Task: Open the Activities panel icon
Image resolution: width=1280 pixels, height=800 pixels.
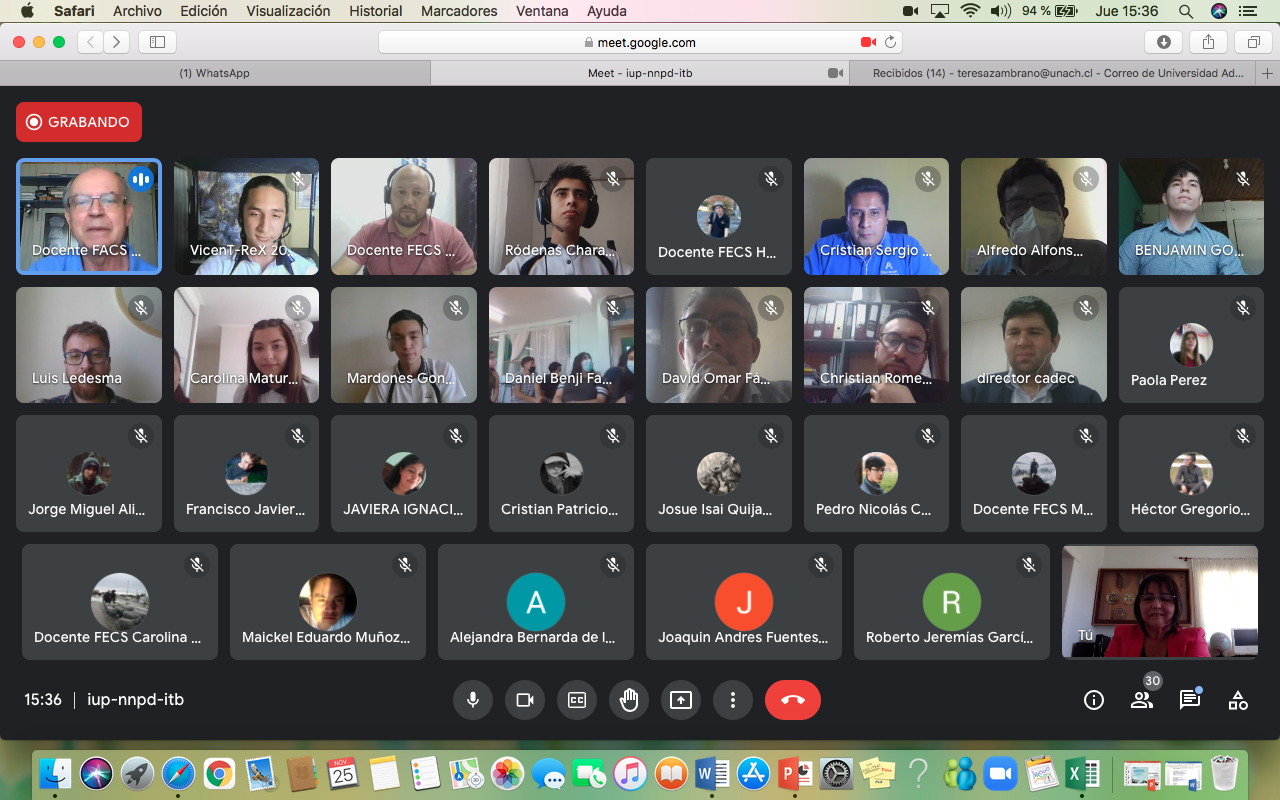Action: (x=1237, y=700)
